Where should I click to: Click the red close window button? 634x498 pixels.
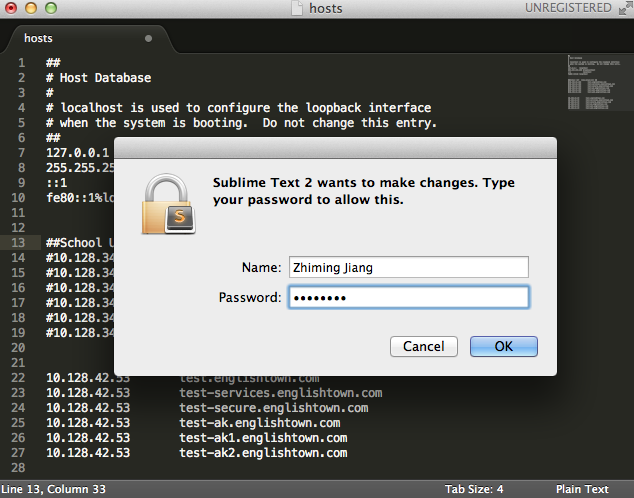(x=11, y=8)
